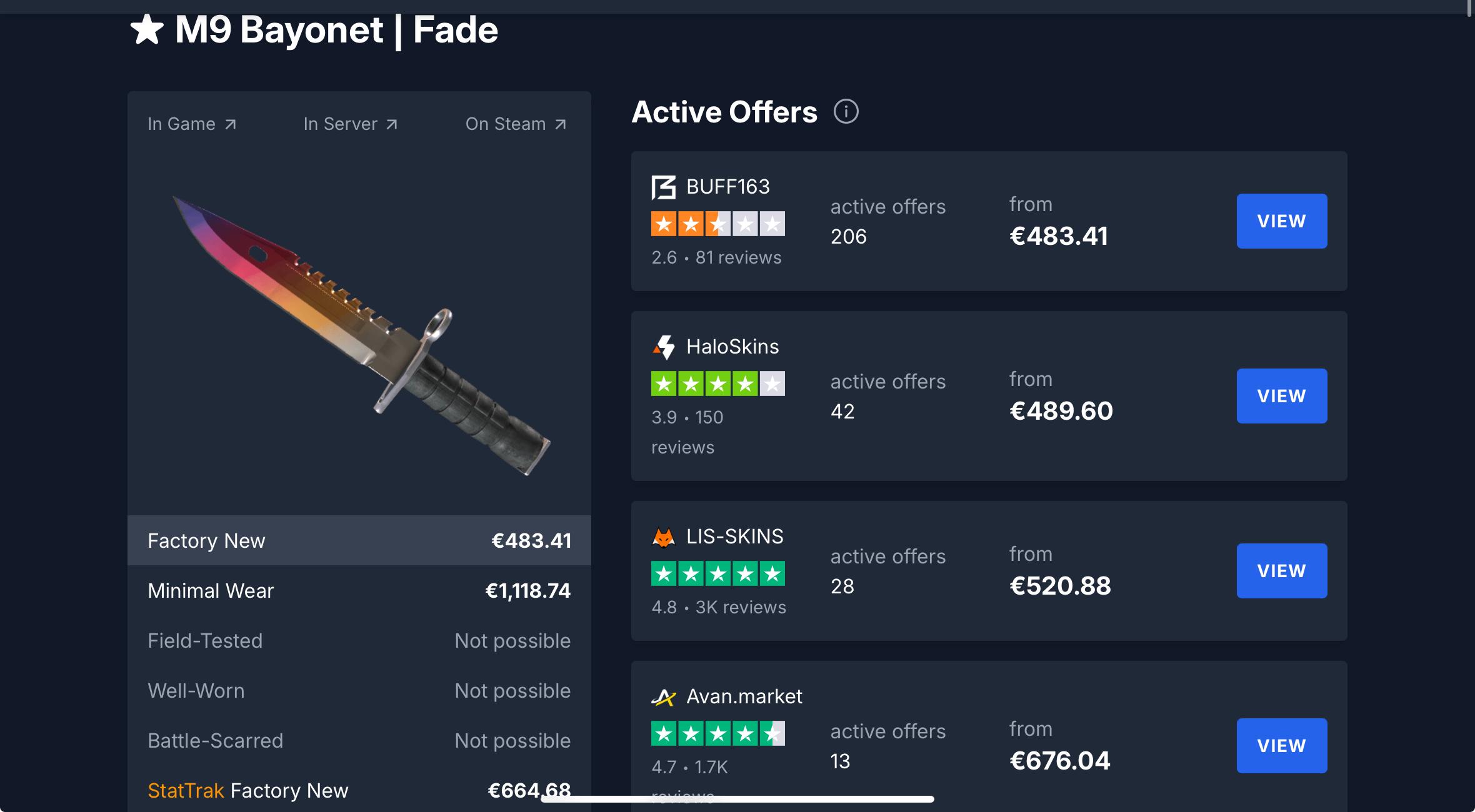This screenshot has height=812, width=1475.
Task: Select the Minimal Wear price row
Action: (359, 590)
